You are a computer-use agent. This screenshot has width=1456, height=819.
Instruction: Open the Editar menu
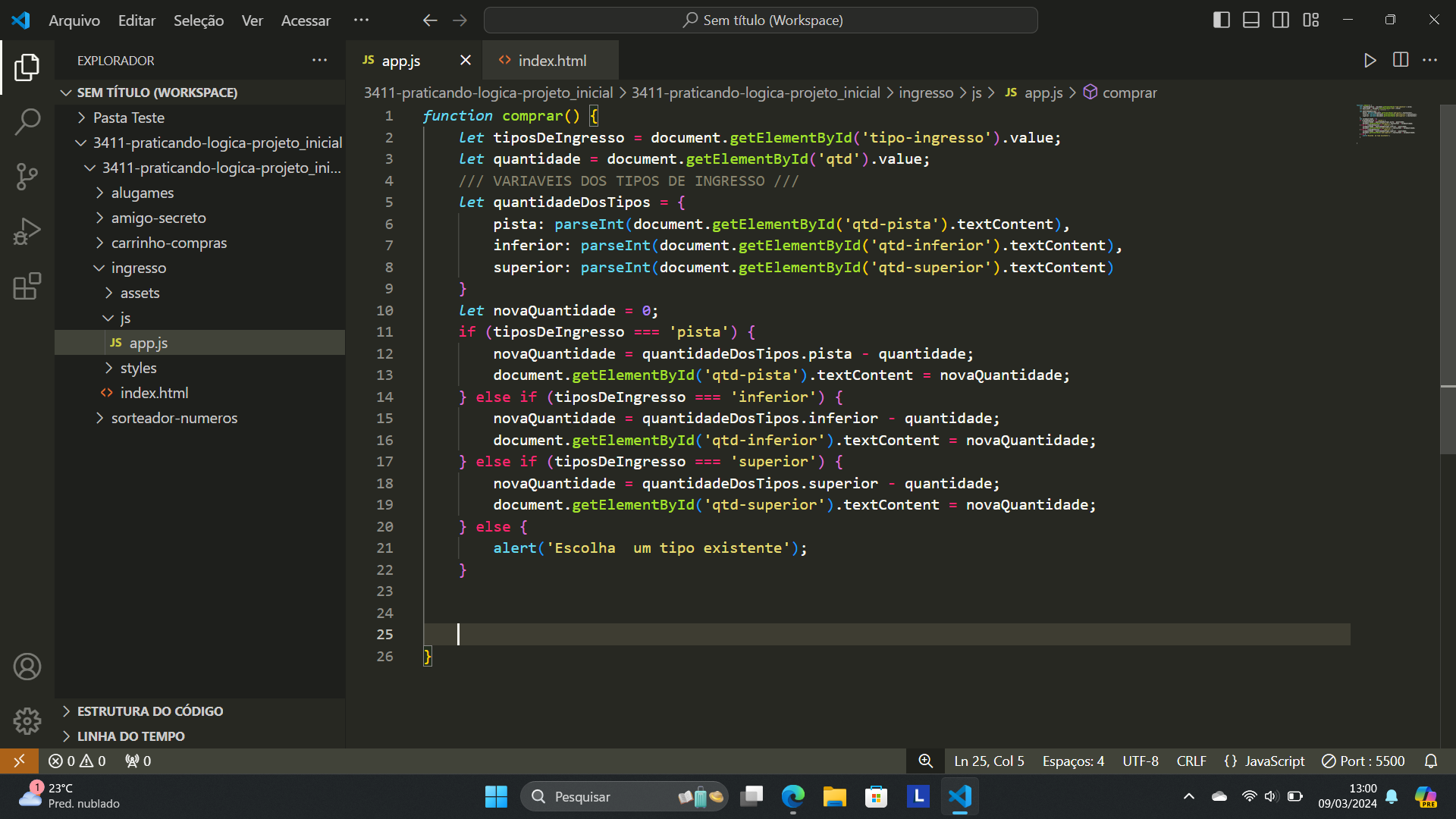coord(136,20)
